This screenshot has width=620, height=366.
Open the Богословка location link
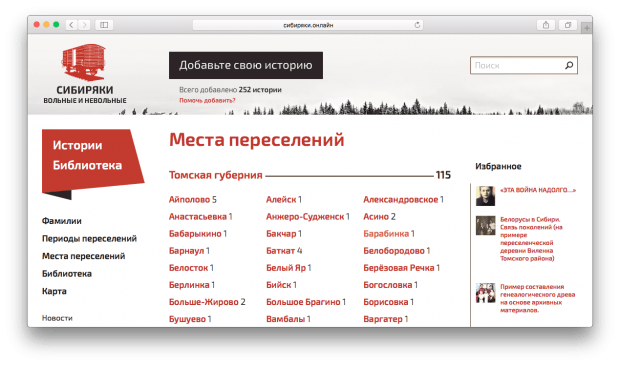388,285
